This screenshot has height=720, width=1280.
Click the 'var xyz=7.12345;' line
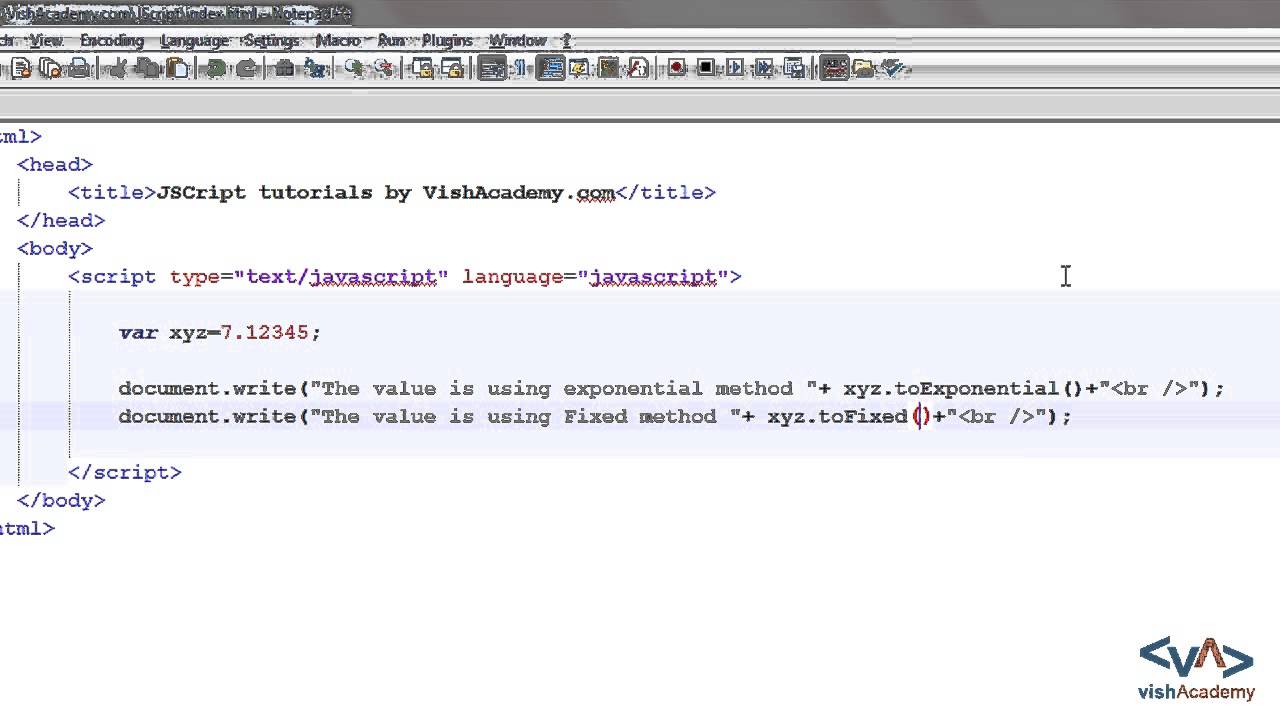[x=220, y=333]
